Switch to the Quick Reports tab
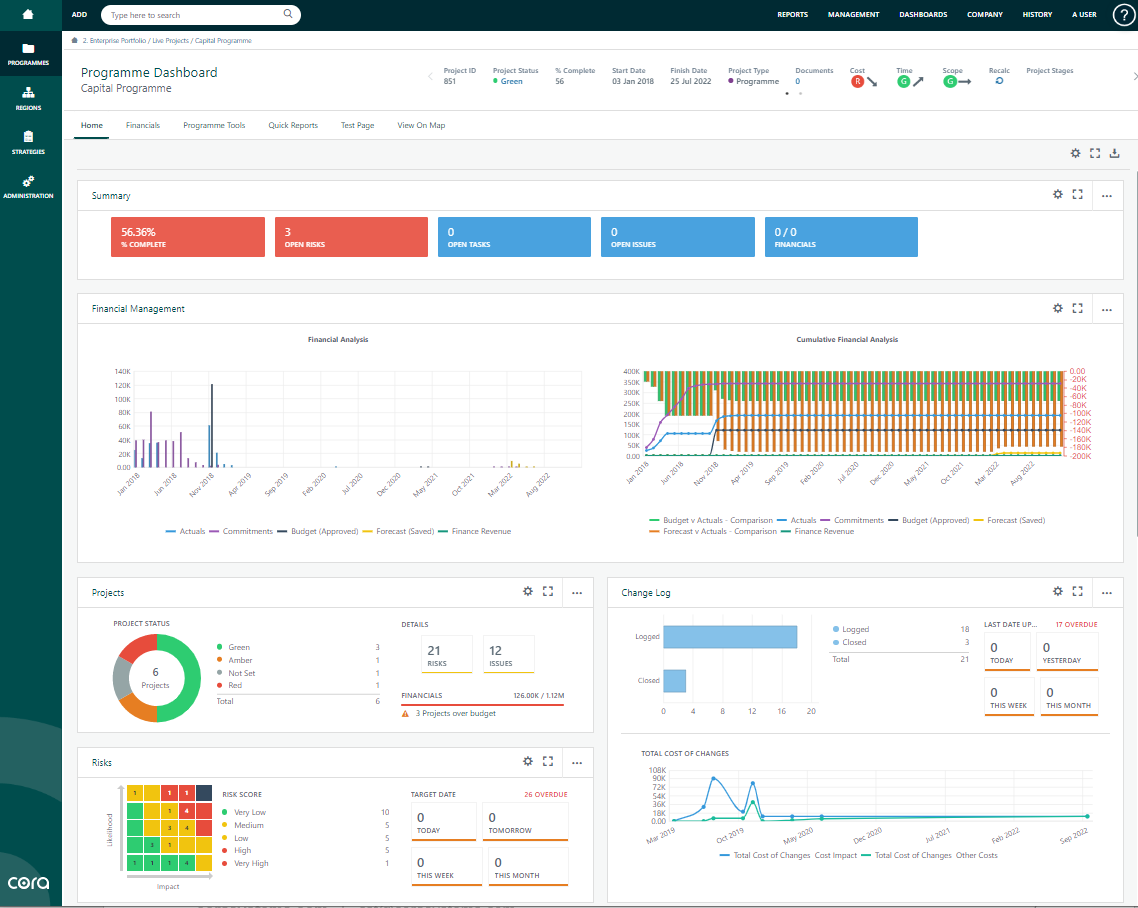 [293, 126]
